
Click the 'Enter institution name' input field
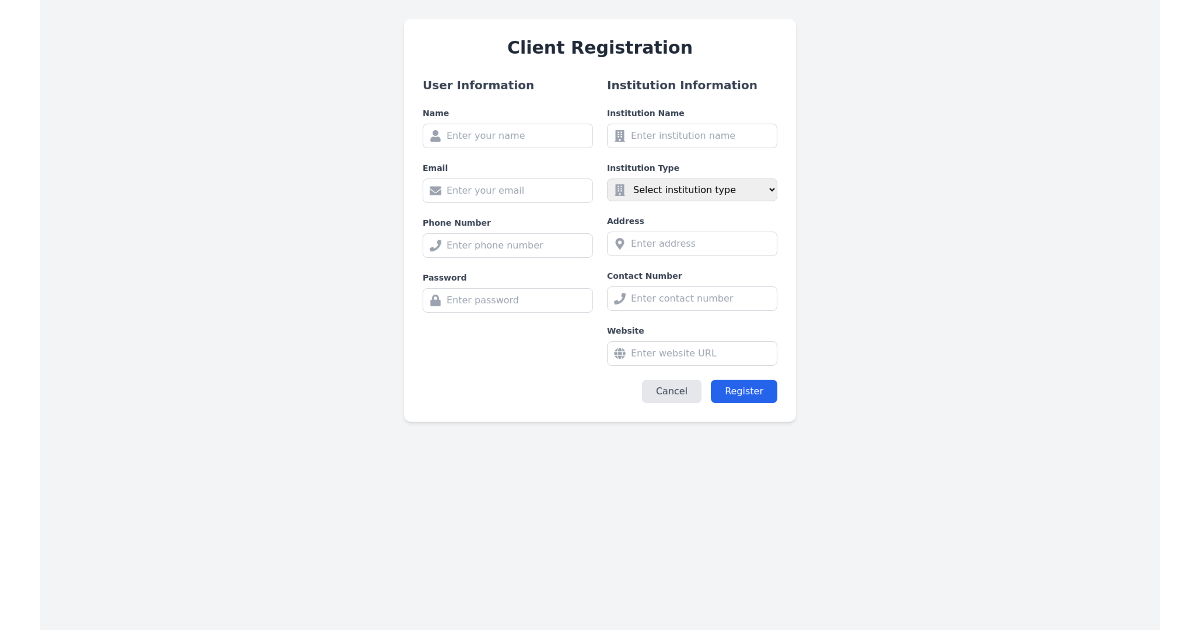coord(695,135)
